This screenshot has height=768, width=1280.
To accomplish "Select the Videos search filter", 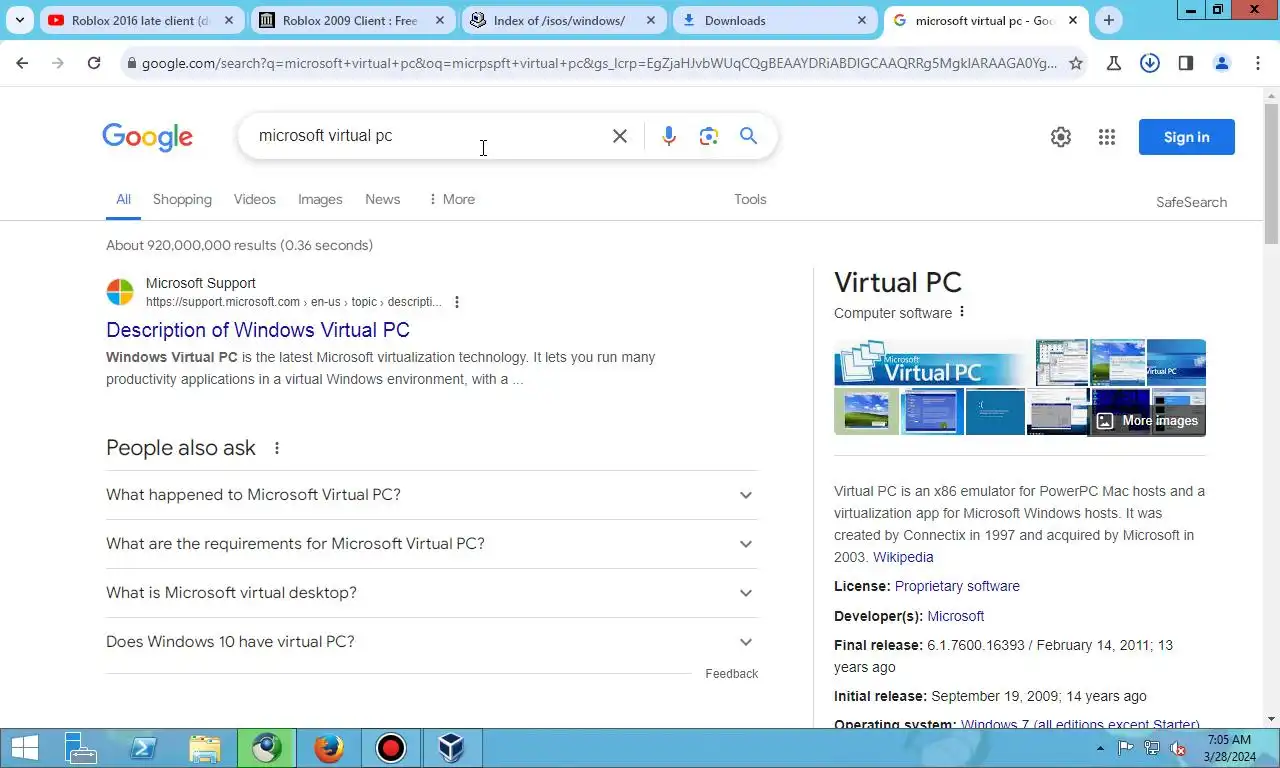I will (255, 199).
